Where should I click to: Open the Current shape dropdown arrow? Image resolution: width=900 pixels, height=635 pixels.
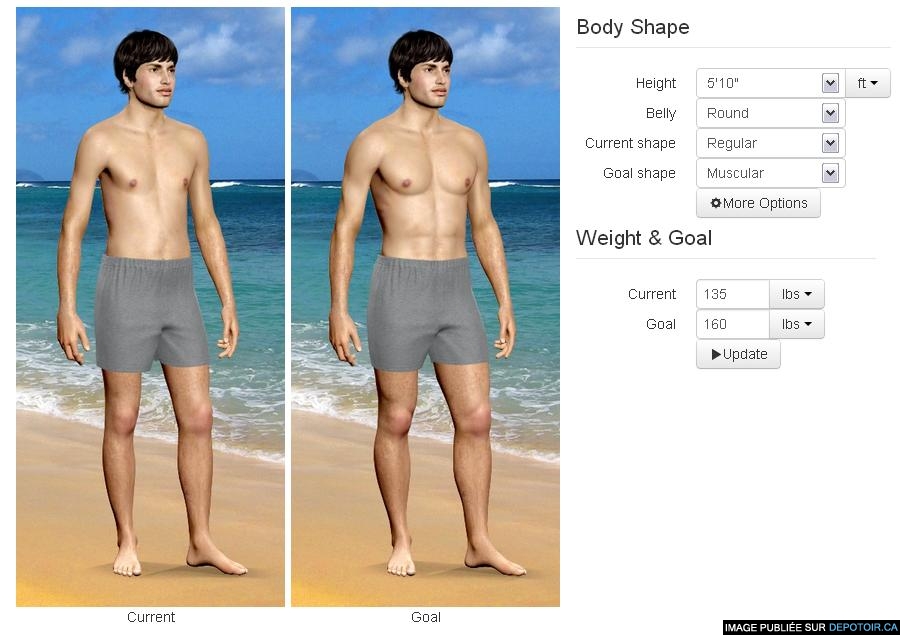tap(830, 143)
